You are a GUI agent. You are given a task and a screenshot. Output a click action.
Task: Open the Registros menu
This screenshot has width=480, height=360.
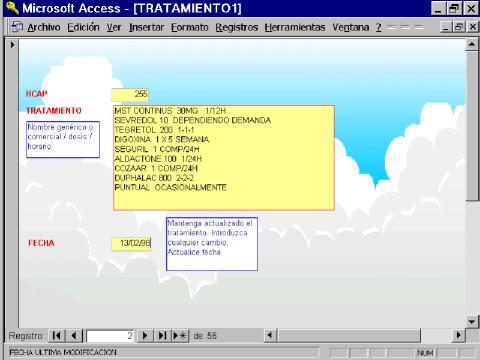[237, 27]
